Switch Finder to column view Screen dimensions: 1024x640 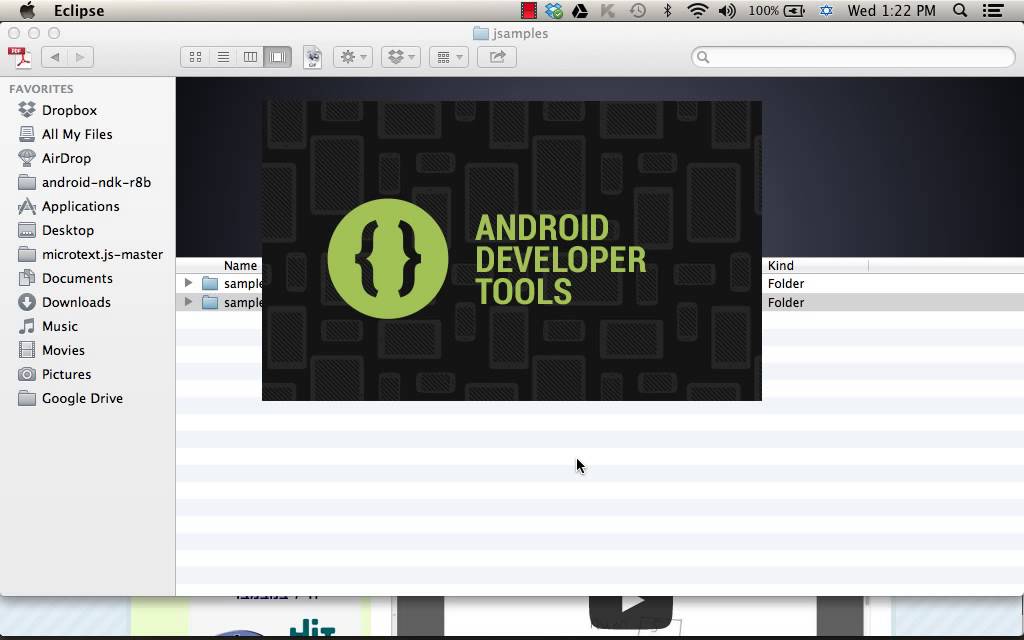tap(250, 57)
